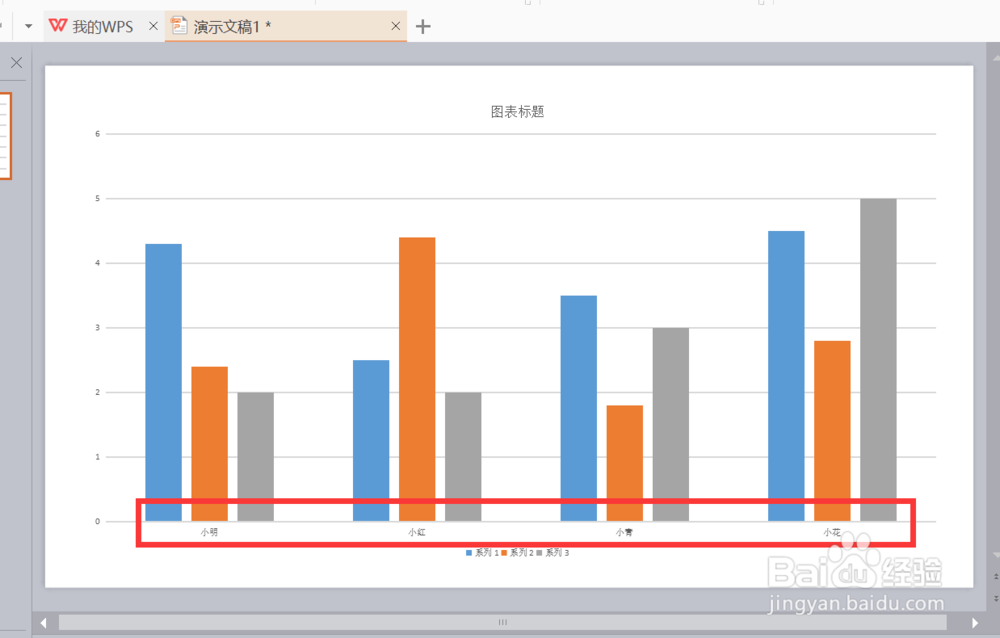Image resolution: width=1000 pixels, height=638 pixels.
Task: Close the left slide thumbnail panel
Action: click(x=16, y=62)
